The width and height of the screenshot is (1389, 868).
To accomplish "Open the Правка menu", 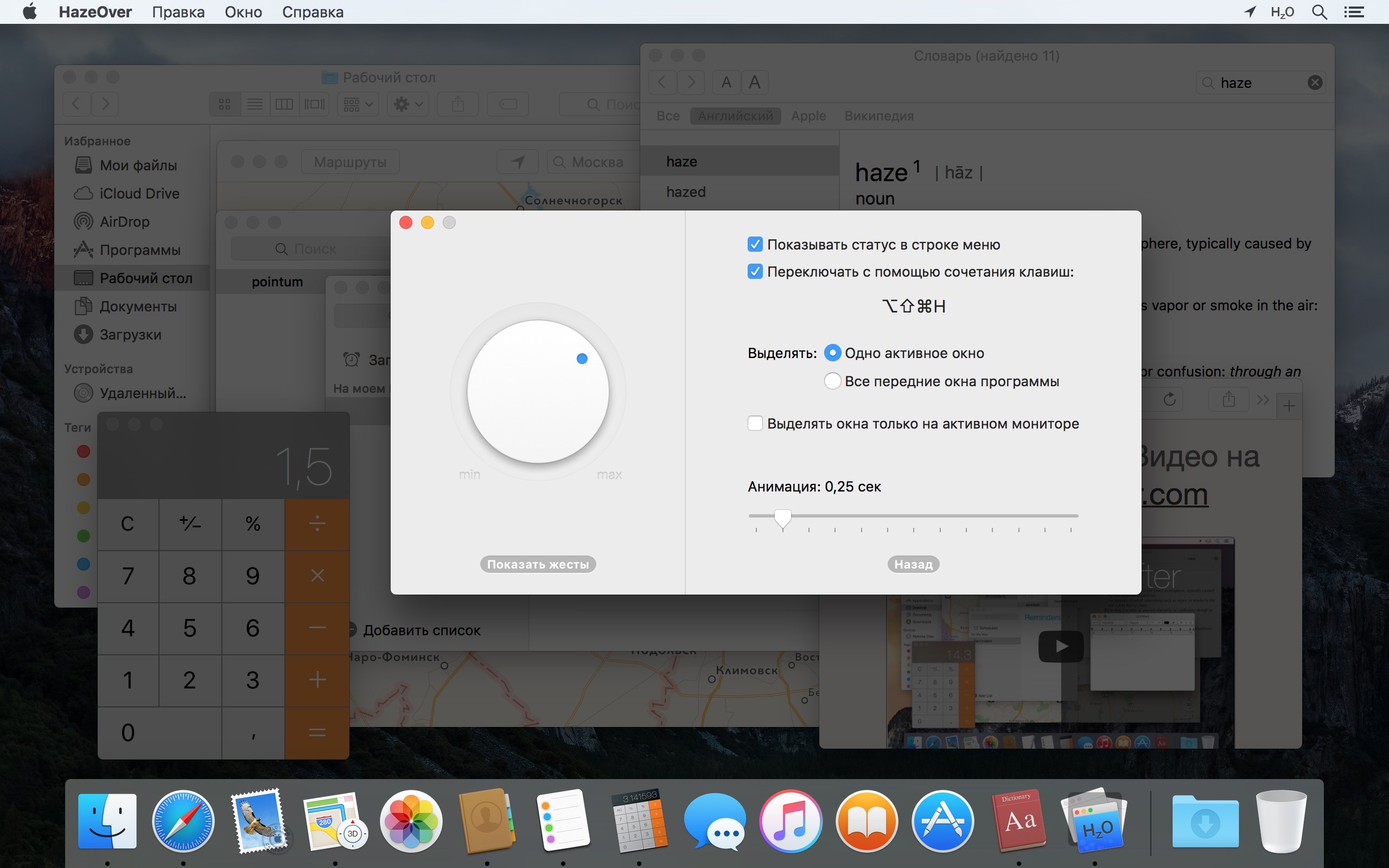I will 178,12.
